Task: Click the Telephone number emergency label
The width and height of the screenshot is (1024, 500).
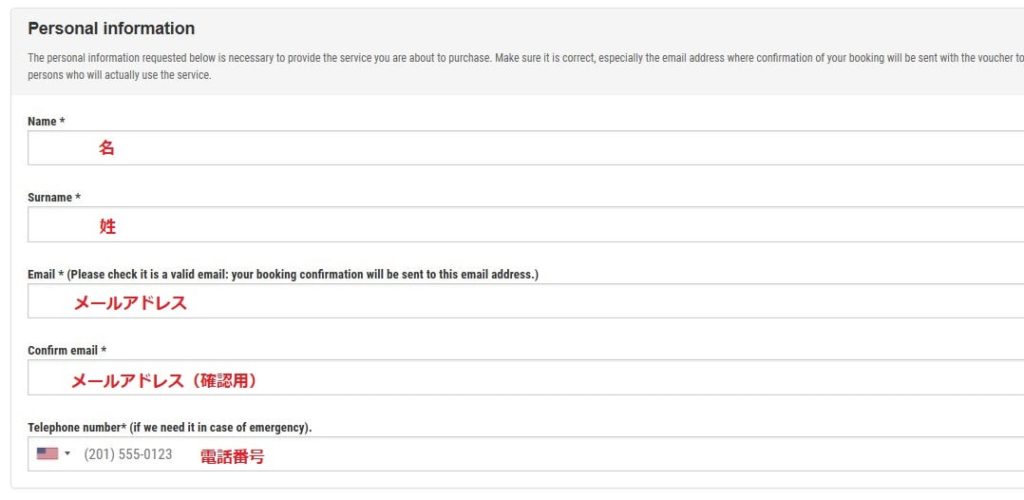Action: click(x=170, y=428)
